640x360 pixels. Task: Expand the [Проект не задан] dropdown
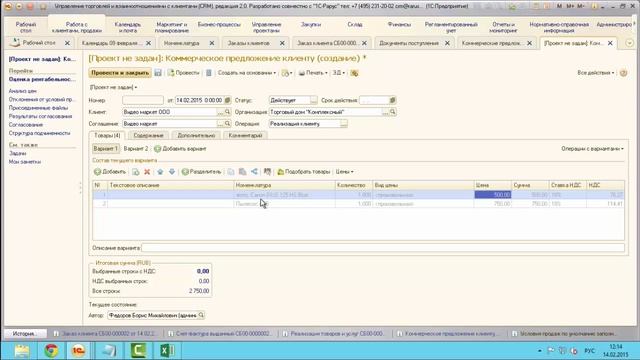coord(113,87)
